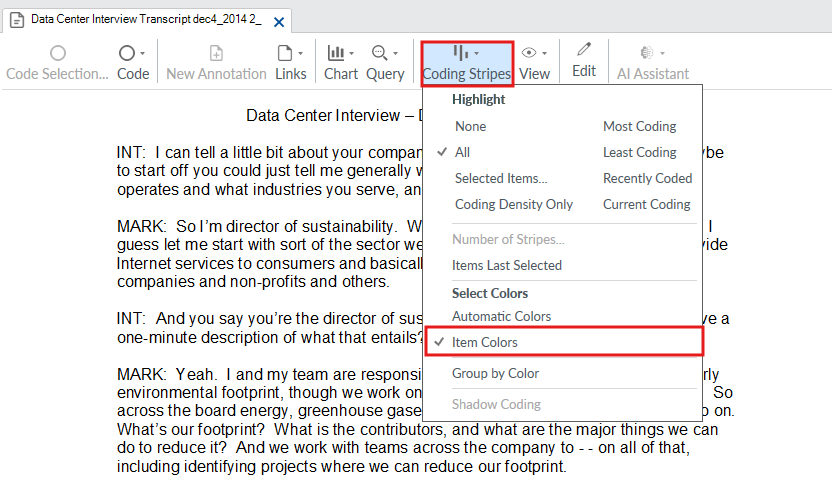Choose Selected Items... in Highlight menu
The height and width of the screenshot is (480, 832).
pyautogui.click(x=501, y=178)
